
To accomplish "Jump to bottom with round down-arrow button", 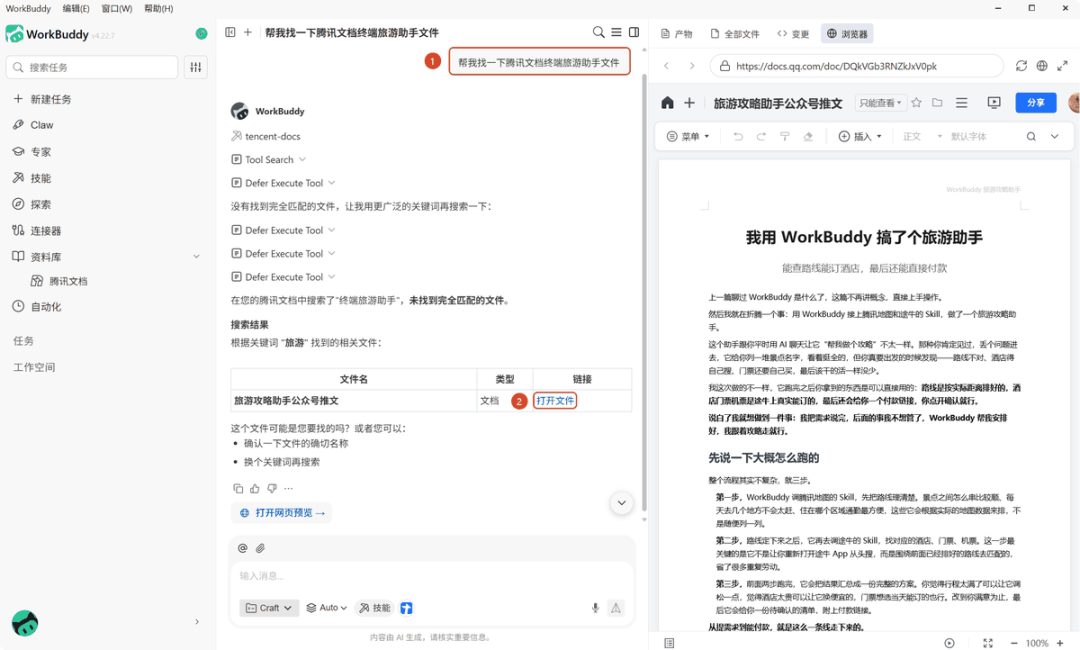I will click(621, 503).
